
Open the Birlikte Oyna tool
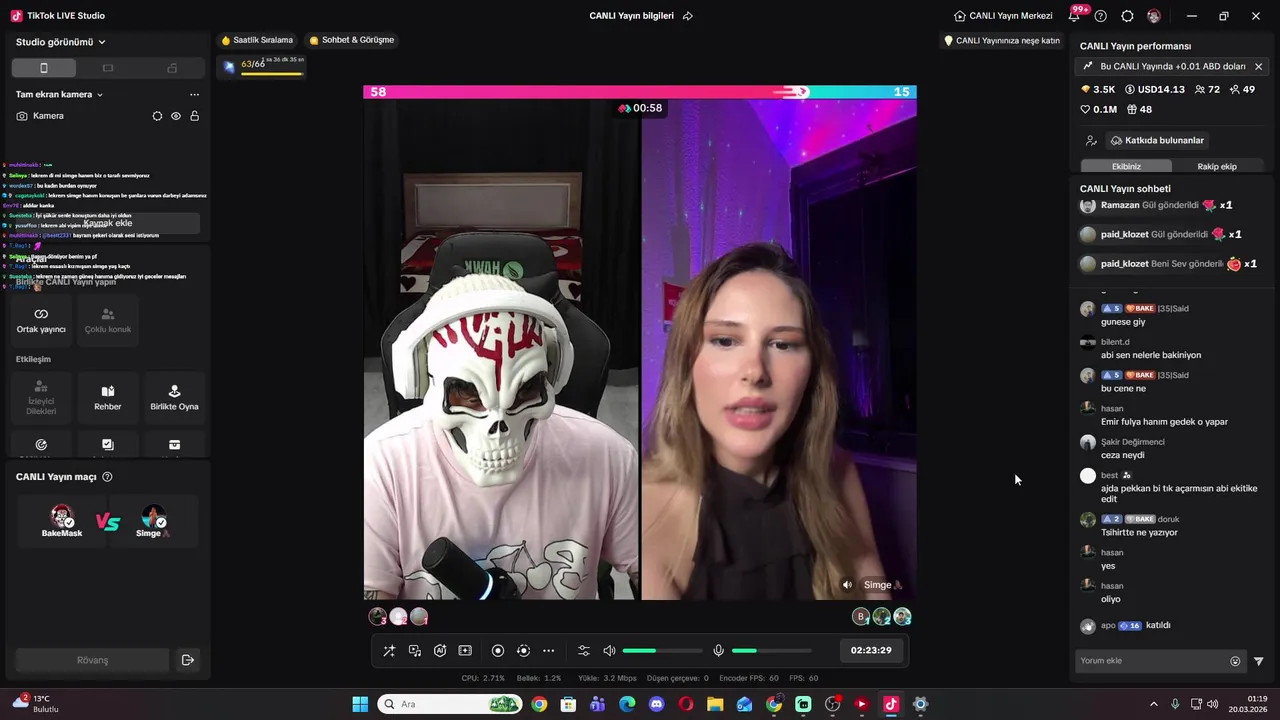click(174, 398)
